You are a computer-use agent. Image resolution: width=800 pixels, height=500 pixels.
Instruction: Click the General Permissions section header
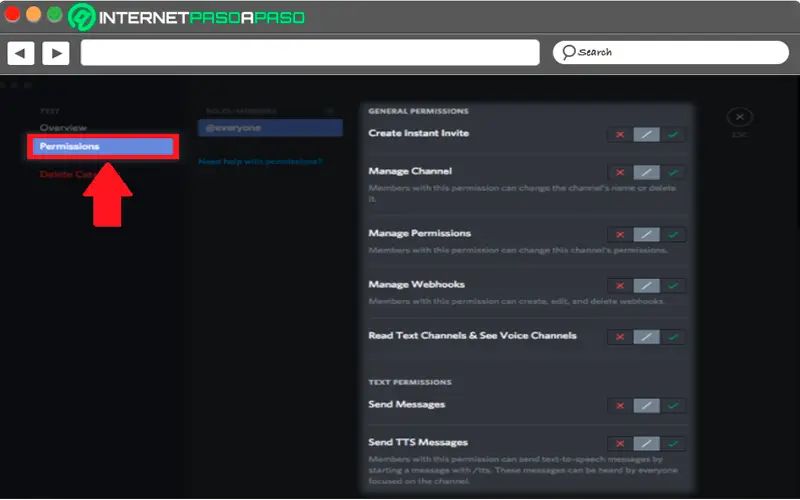point(418,111)
